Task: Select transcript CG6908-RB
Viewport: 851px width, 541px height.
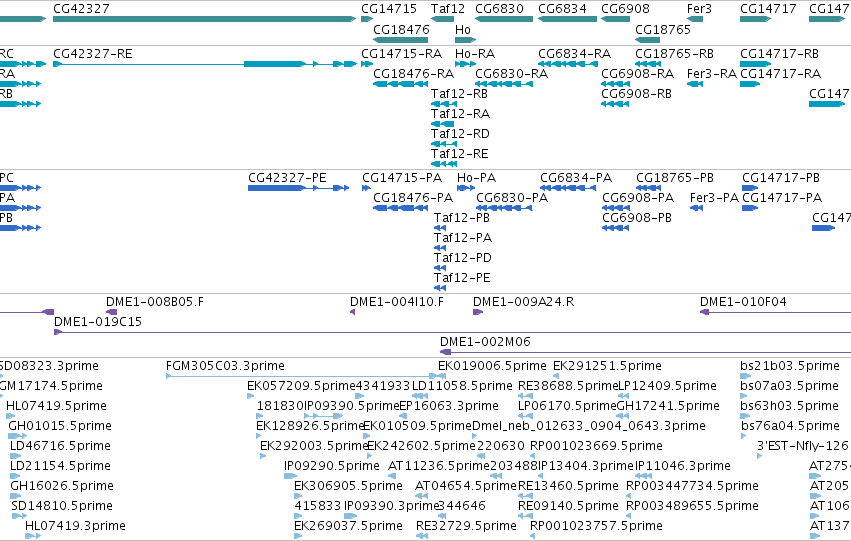Action: pyautogui.click(x=615, y=104)
